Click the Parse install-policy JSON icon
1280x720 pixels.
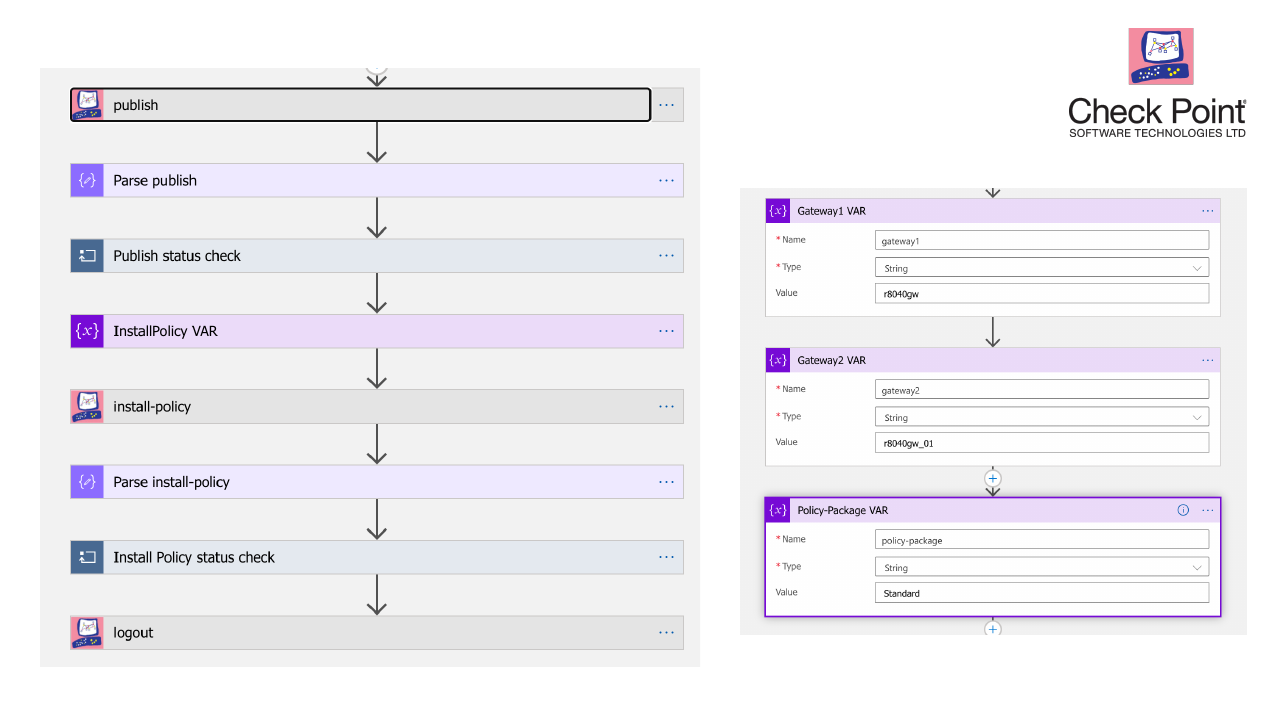pos(87,482)
